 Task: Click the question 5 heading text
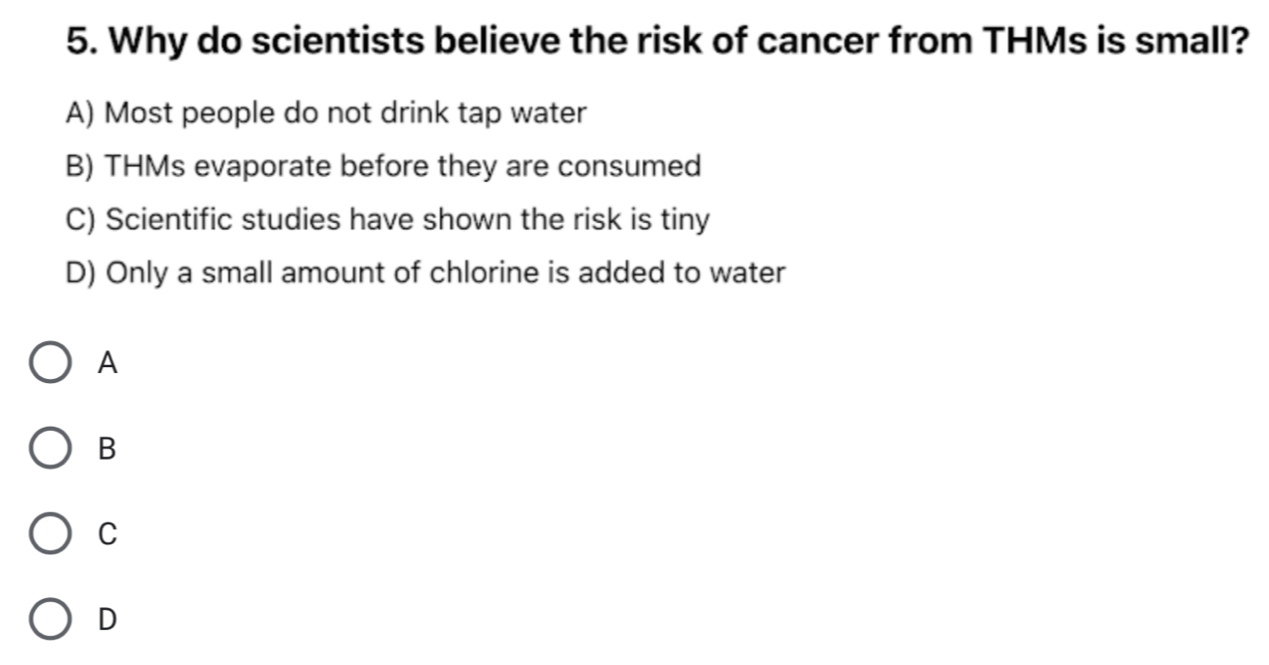click(660, 43)
